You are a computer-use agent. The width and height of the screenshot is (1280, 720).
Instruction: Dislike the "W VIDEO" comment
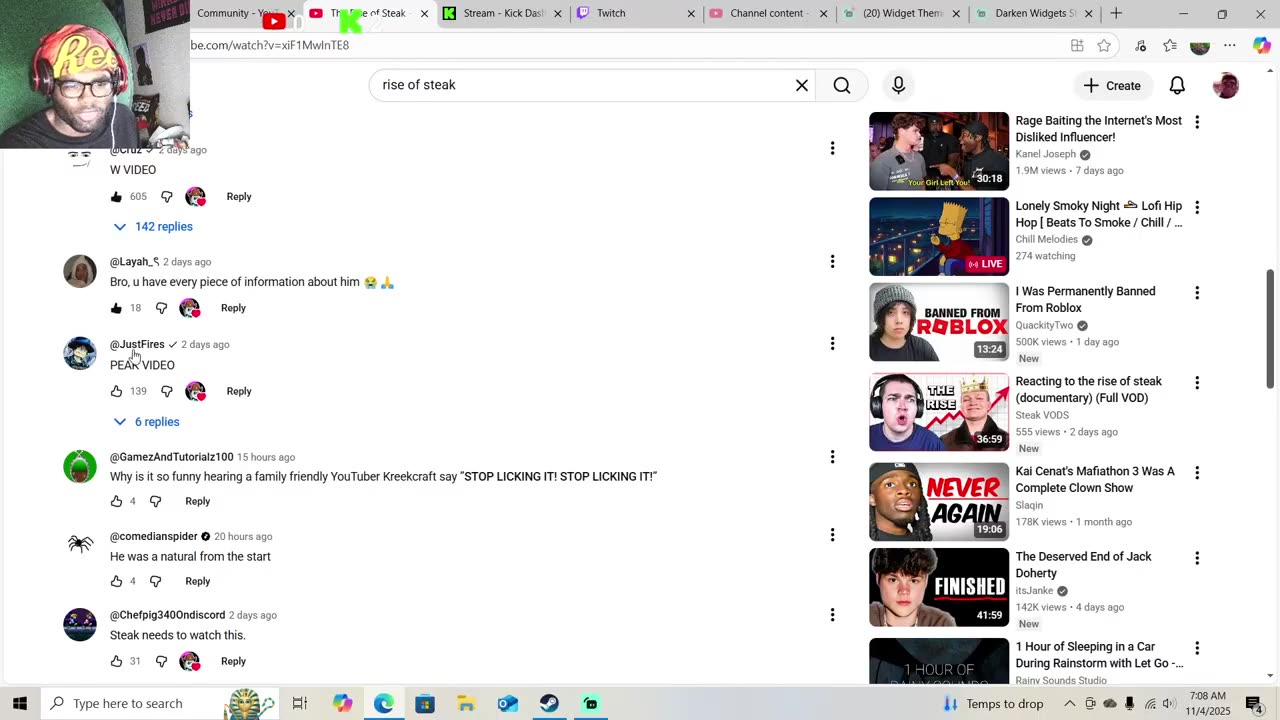(166, 197)
